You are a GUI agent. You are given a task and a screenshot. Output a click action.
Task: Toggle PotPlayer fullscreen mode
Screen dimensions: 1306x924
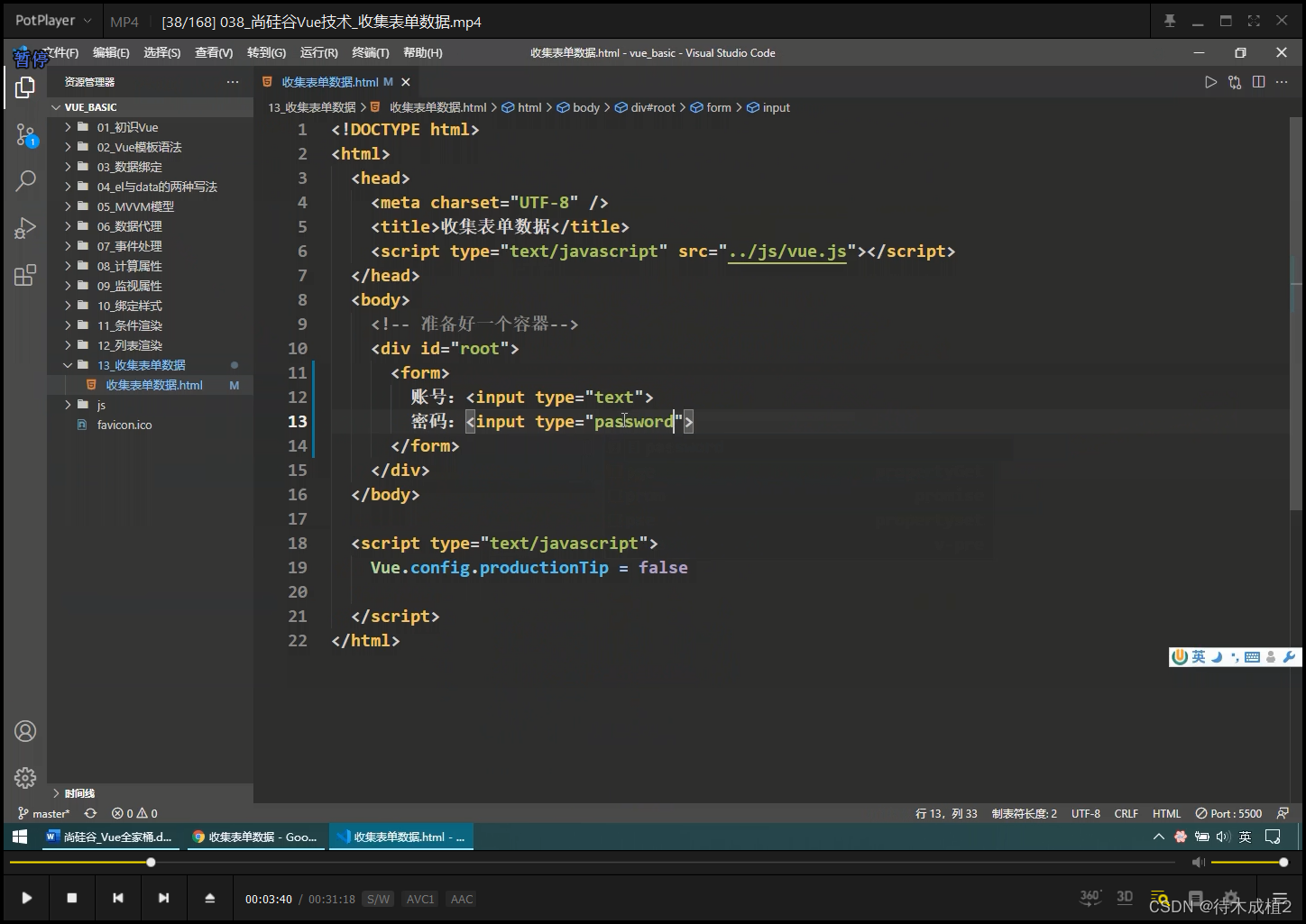[x=1254, y=21]
